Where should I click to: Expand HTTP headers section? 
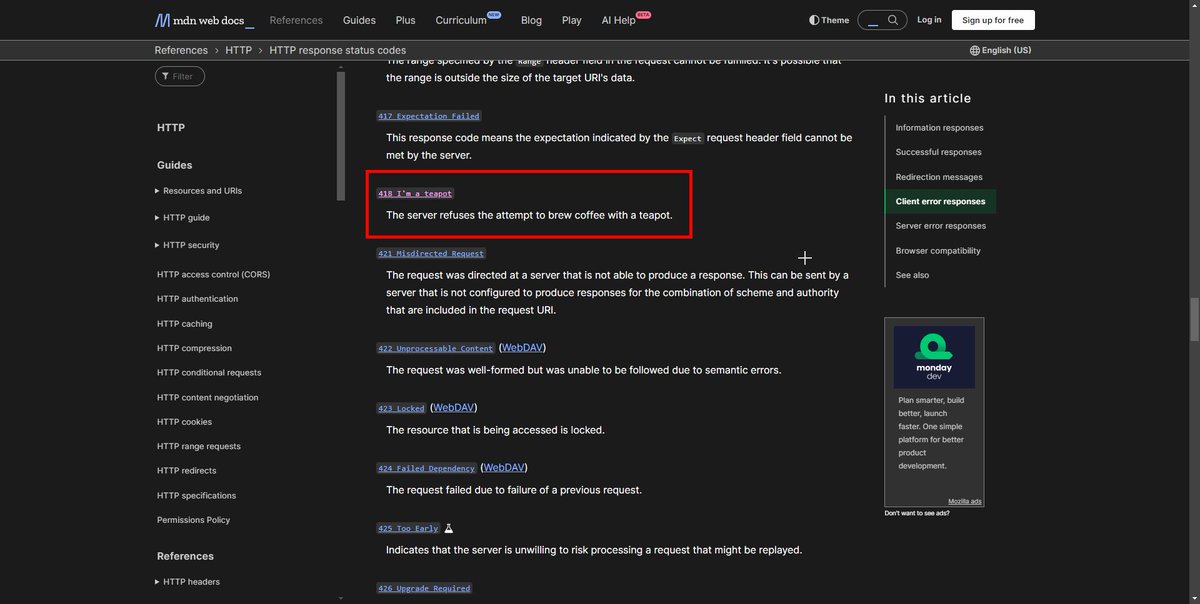tap(188, 582)
